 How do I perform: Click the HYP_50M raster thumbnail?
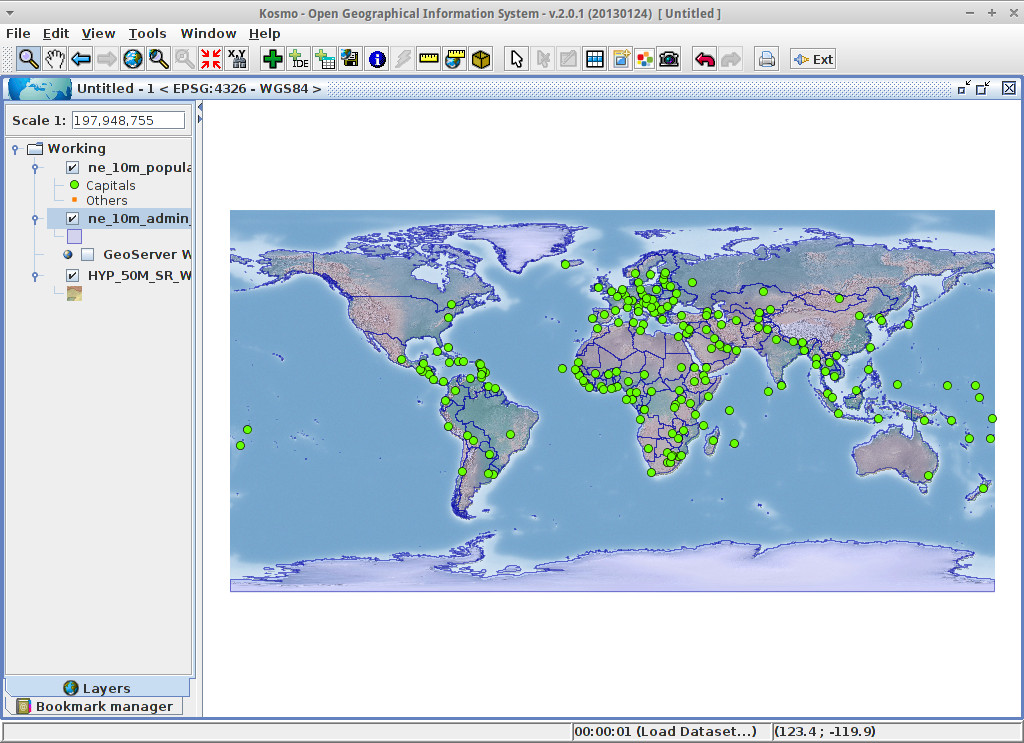pyautogui.click(x=74, y=293)
